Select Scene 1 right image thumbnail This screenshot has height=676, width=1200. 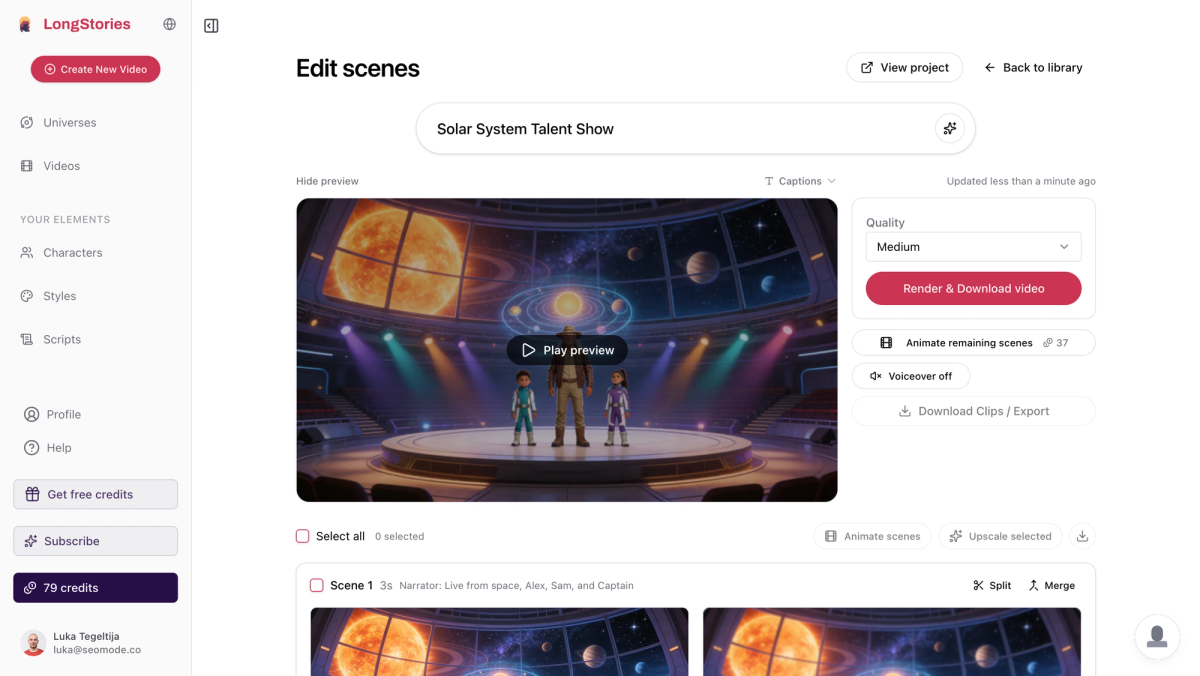pyautogui.click(x=892, y=641)
